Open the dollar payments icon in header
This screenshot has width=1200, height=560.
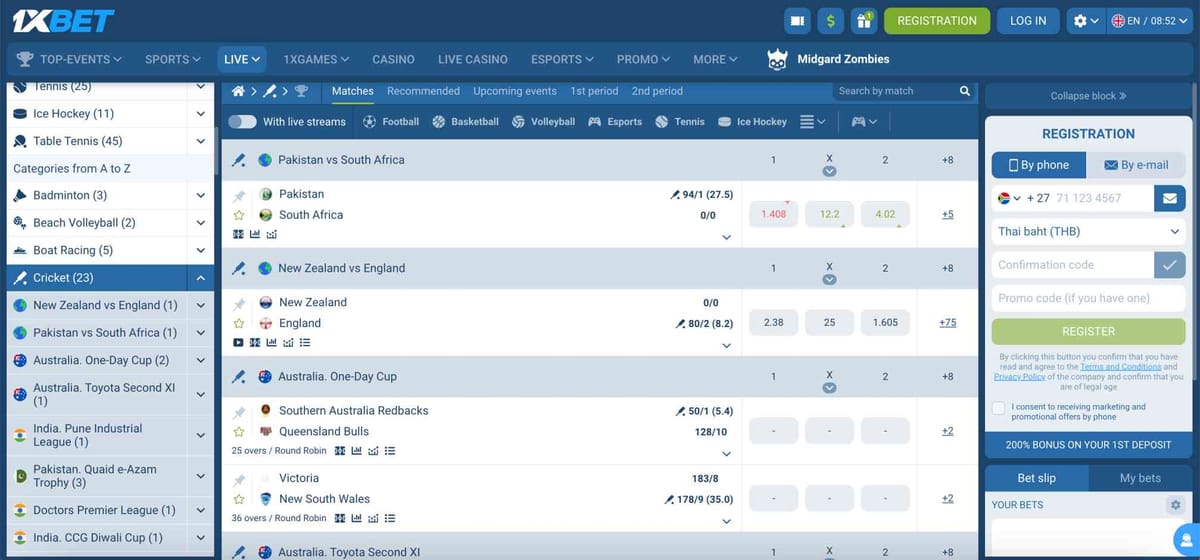click(x=830, y=20)
